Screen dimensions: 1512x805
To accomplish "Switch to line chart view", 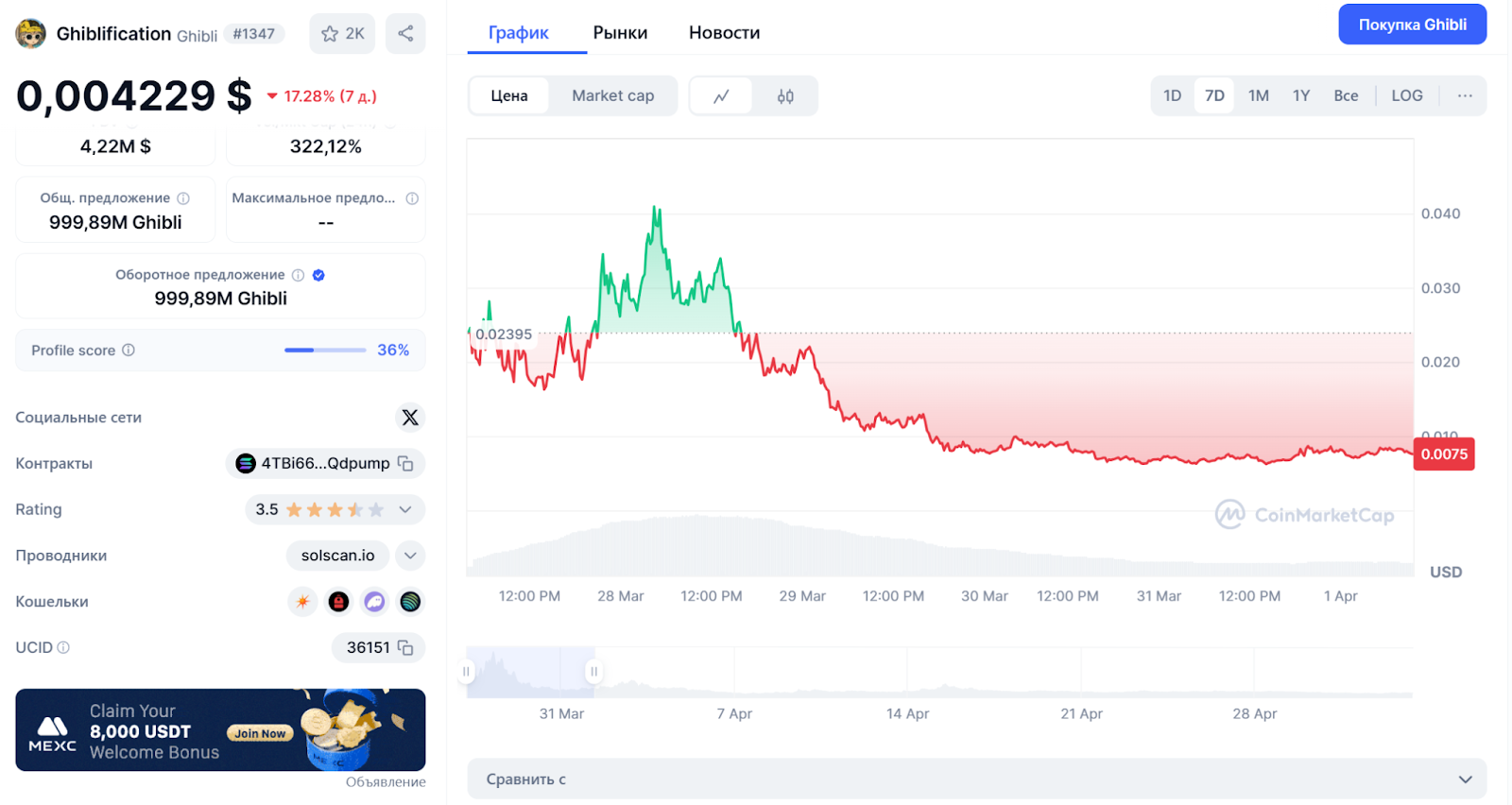I will click(721, 95).
